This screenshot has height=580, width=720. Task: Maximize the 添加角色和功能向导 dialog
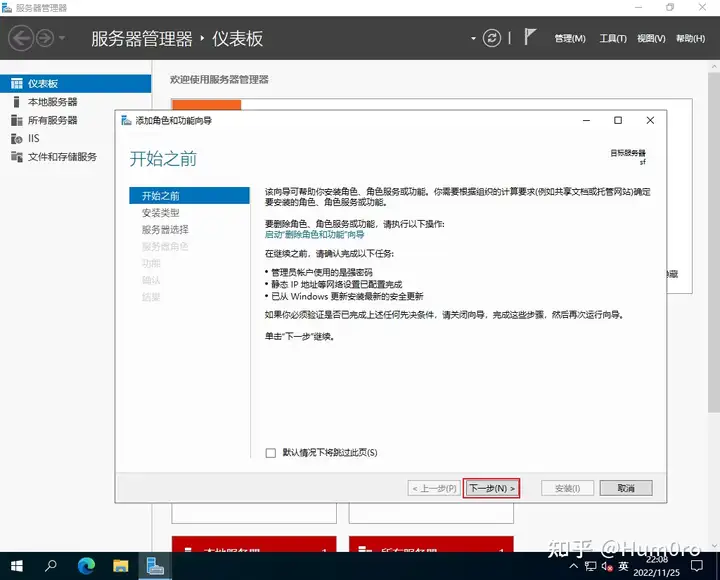pos(618,120)
